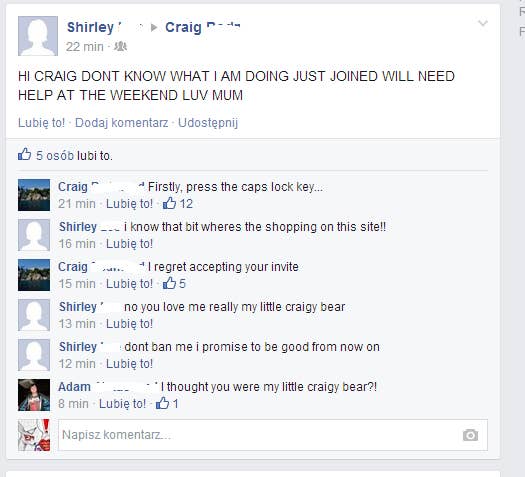Open Craig's landscape avatar on first comment
Screen dimensions: 525x477
coord(34,195)
